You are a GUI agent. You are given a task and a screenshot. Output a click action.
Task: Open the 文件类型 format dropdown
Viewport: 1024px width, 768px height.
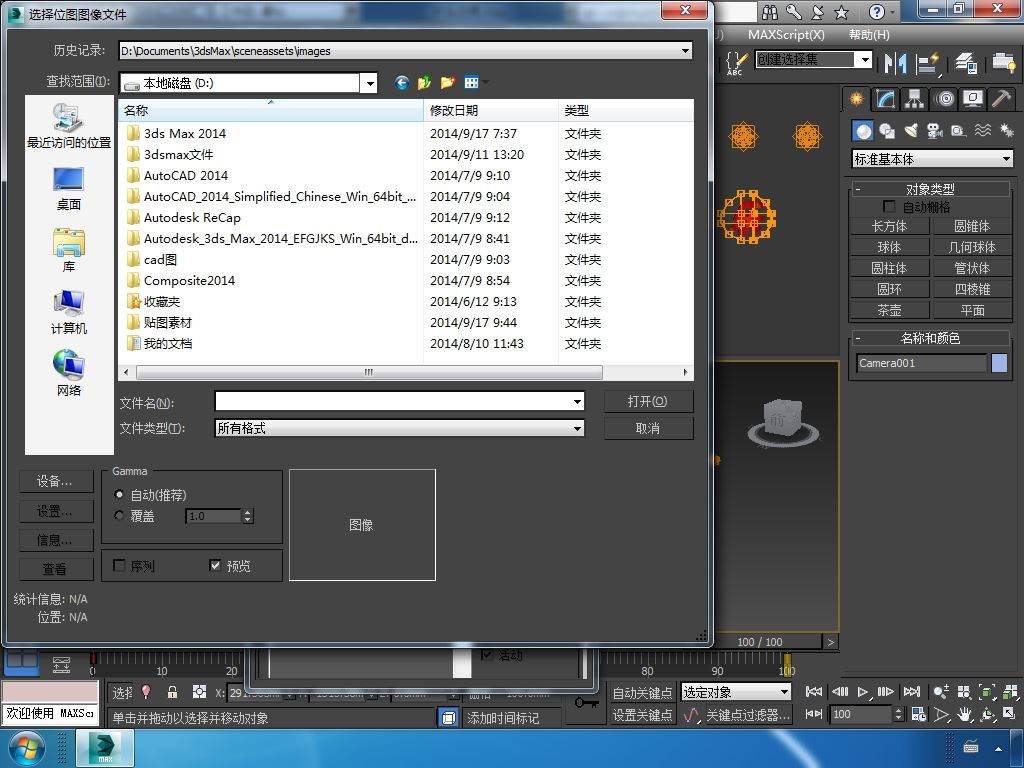click(577, 428)
